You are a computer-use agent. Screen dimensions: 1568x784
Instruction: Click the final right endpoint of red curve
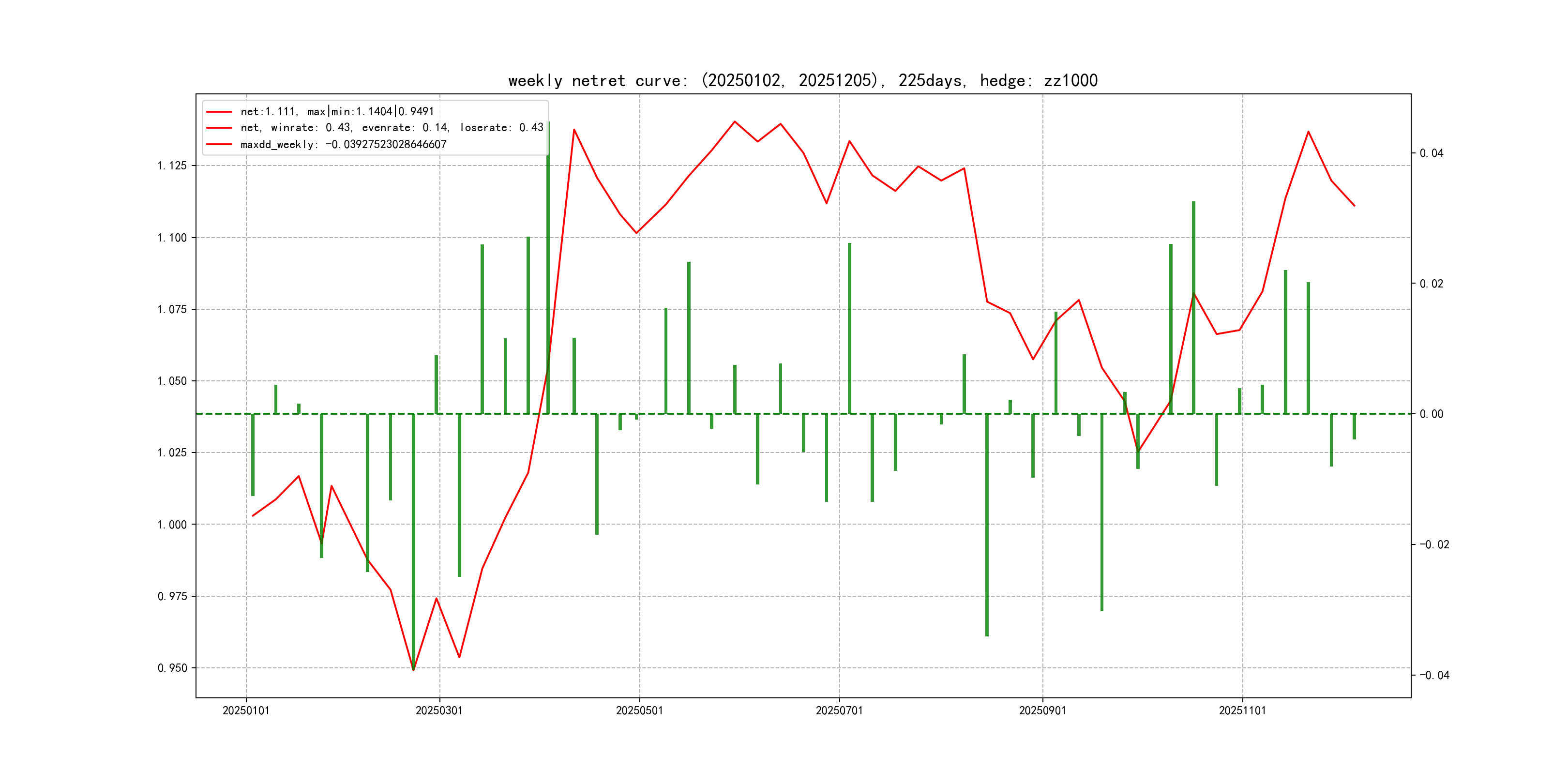[1355, 206]
